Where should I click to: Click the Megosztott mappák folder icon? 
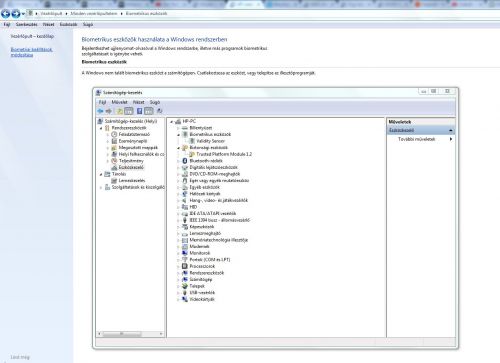(x=114, y=148)
